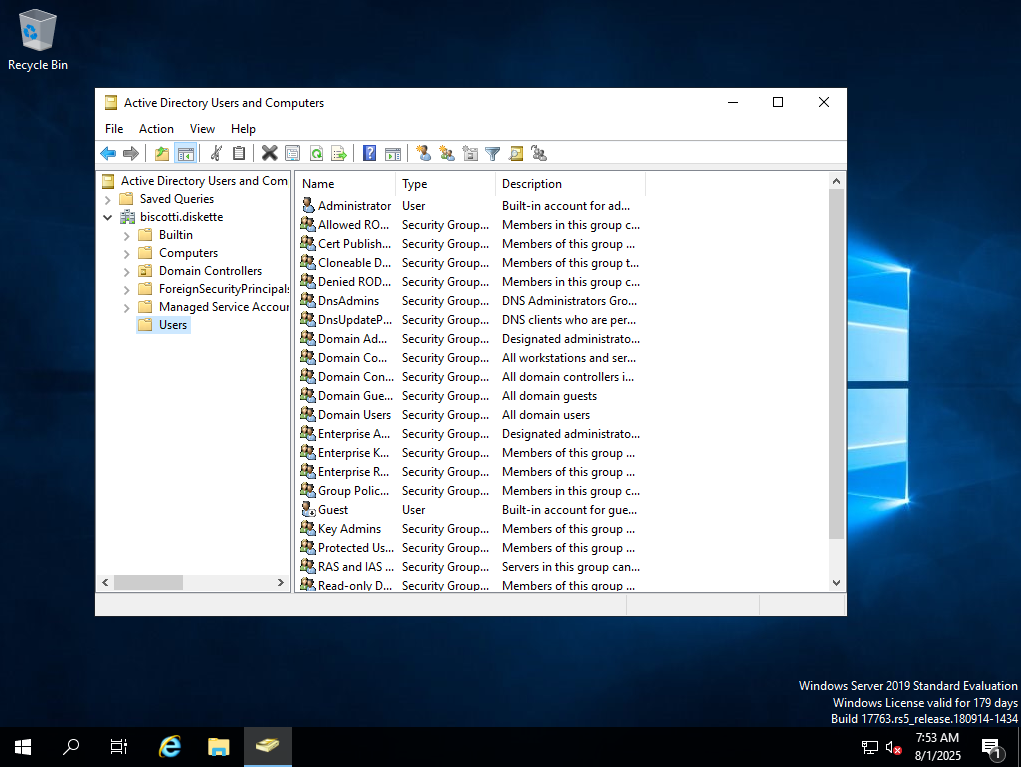Open Internet Explorer from the taskbar
The width and height of the screenshot is (1021, 767).
pyautogui.click(x=171, y=746)
